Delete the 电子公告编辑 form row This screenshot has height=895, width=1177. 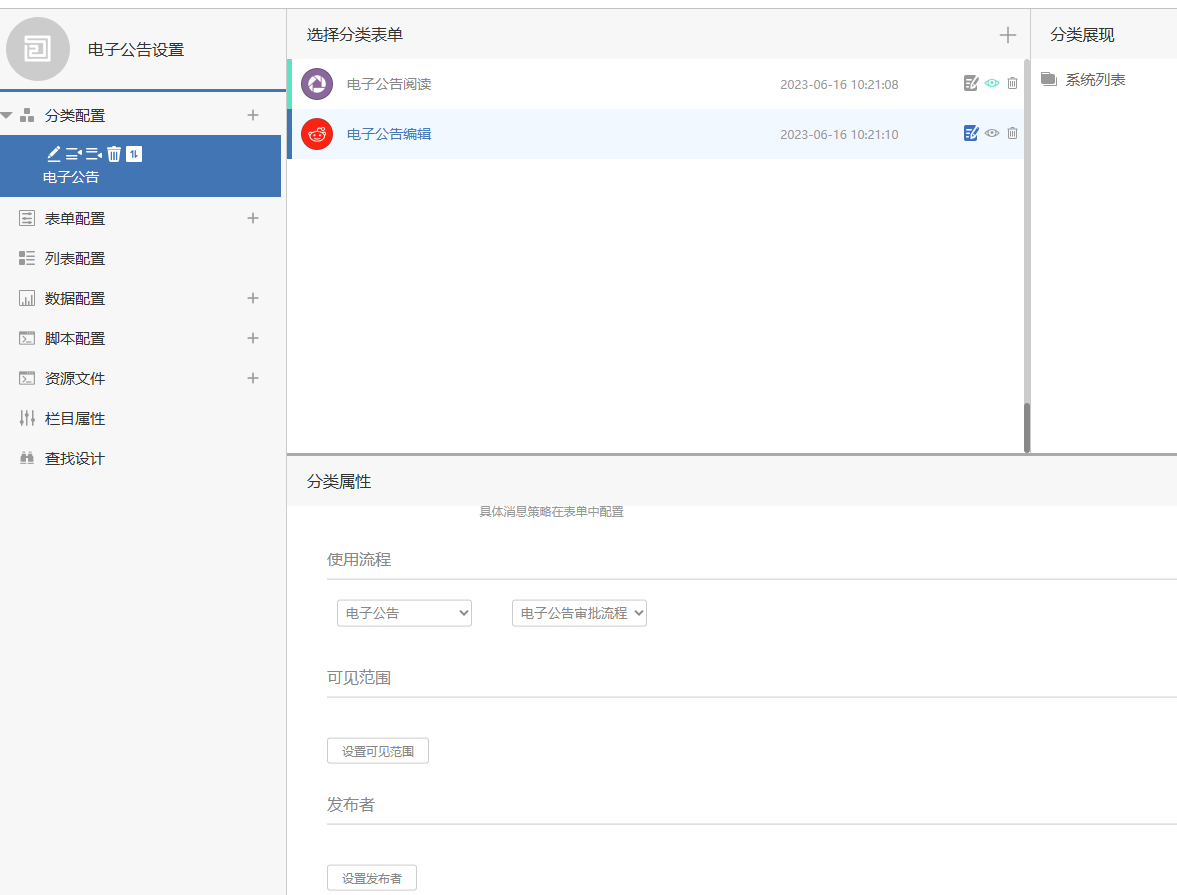[x=1012, y=134]
